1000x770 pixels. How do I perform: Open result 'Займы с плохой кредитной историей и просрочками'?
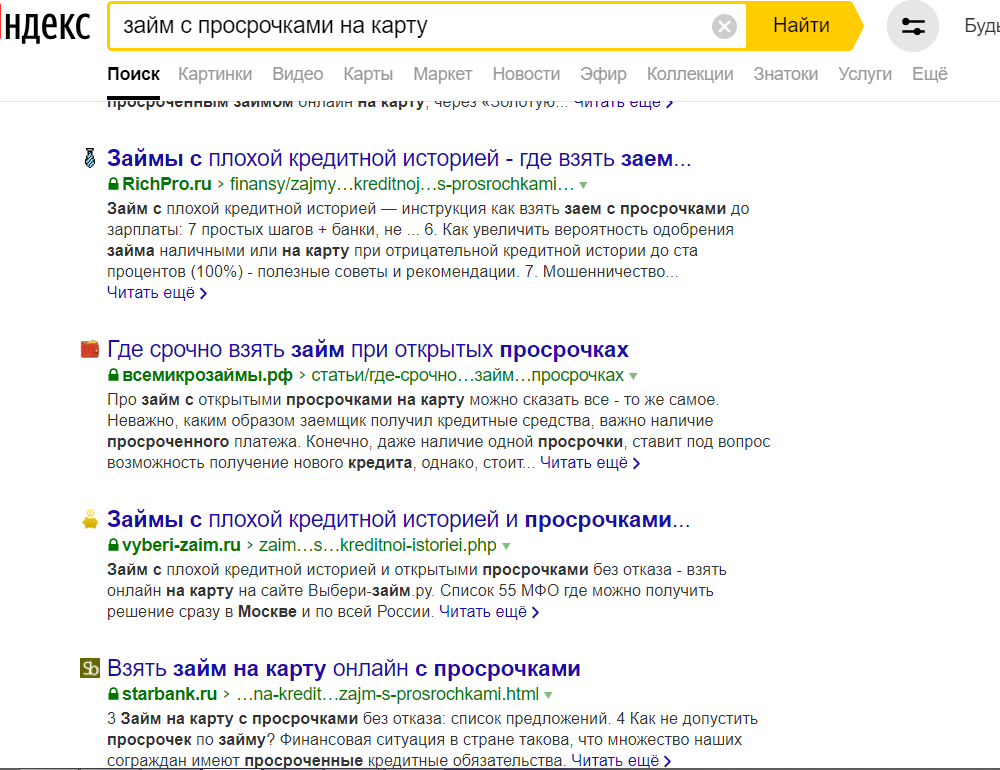pos(399,520)
